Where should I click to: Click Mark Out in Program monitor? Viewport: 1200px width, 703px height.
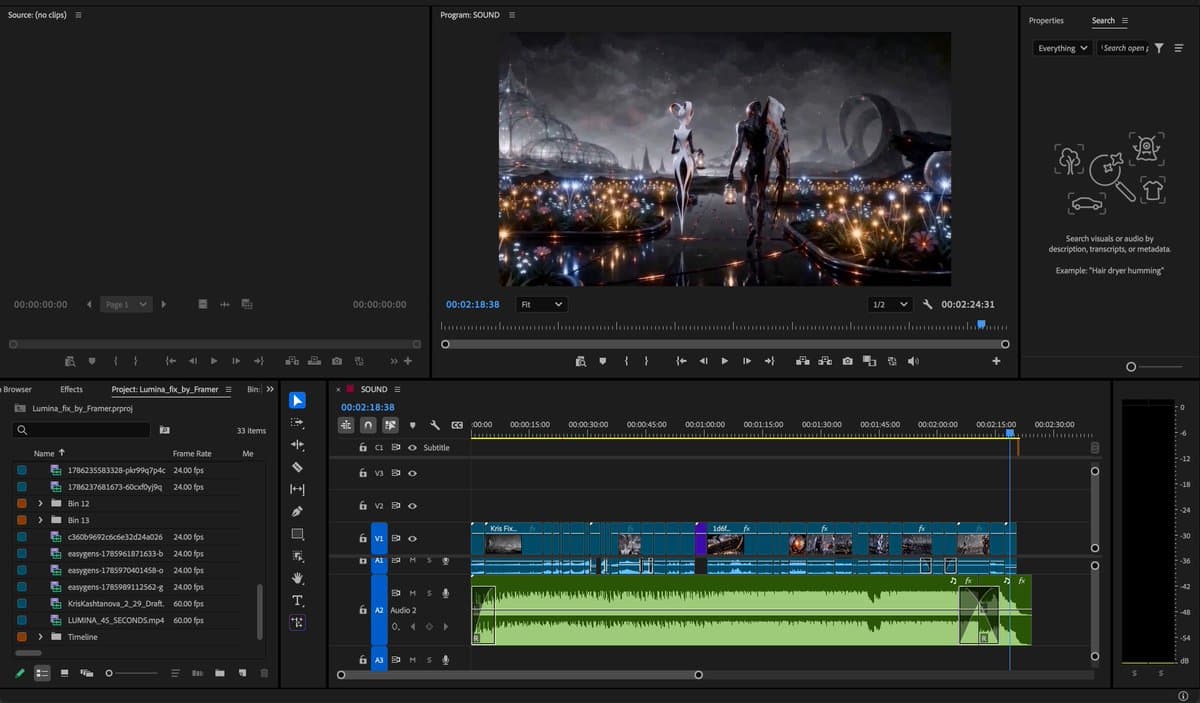(x=646, y=361)
